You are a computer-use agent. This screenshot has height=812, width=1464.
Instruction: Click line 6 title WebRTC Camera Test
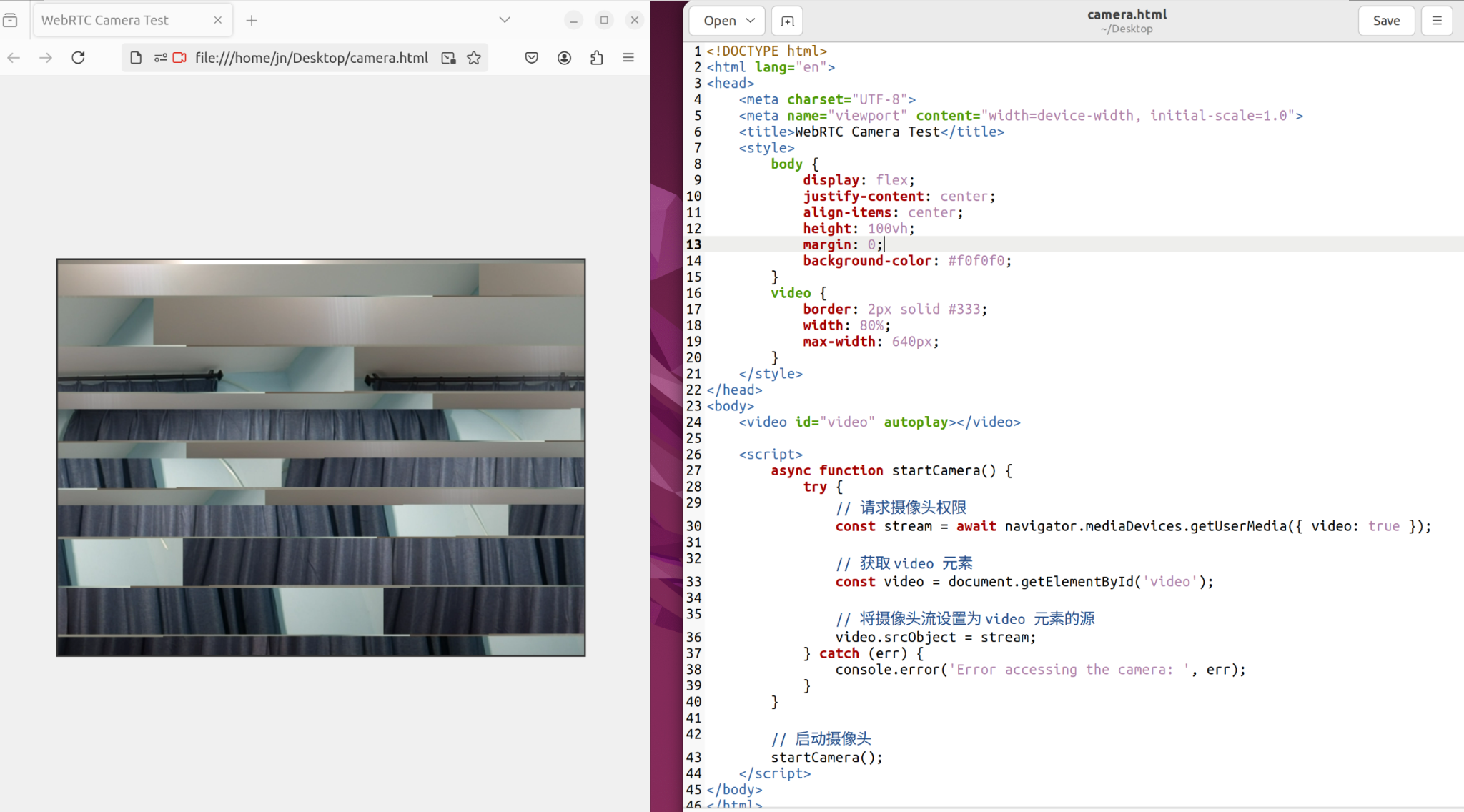point(871,132)
